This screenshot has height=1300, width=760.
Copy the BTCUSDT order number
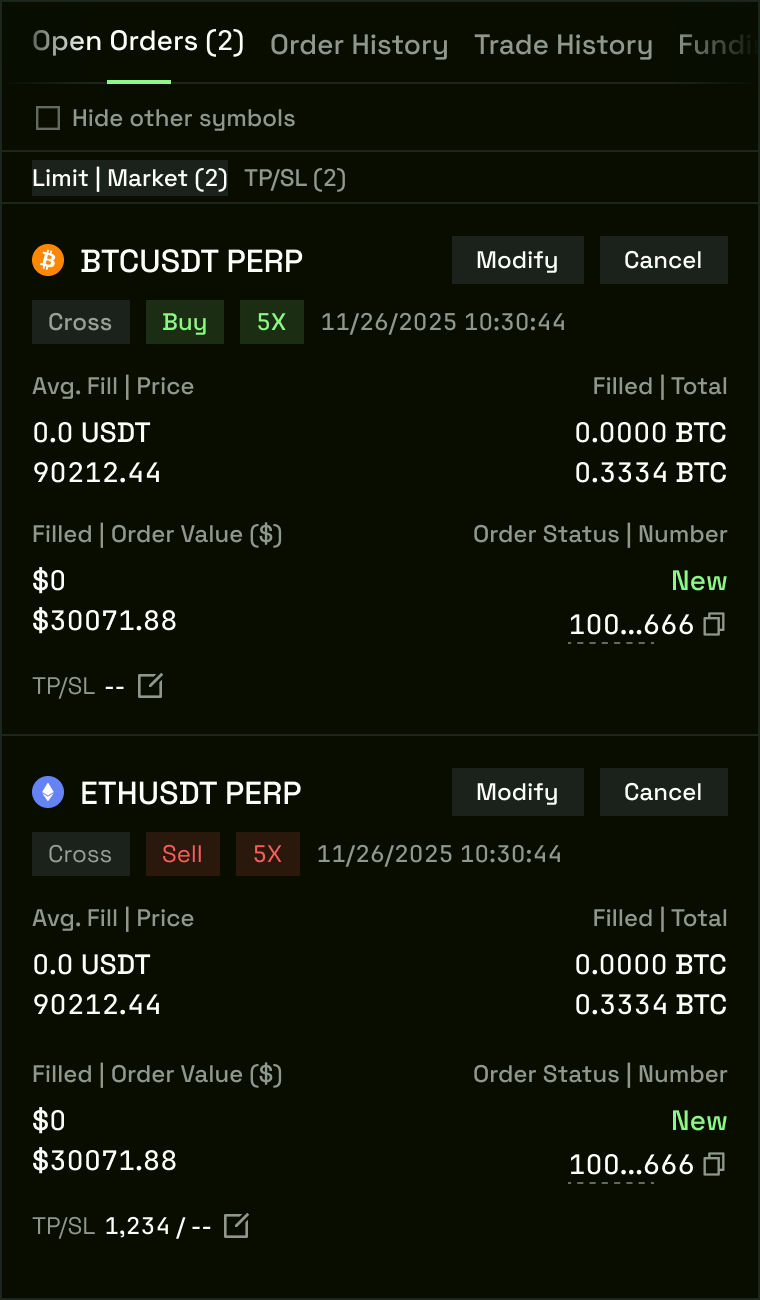point(714,625)
